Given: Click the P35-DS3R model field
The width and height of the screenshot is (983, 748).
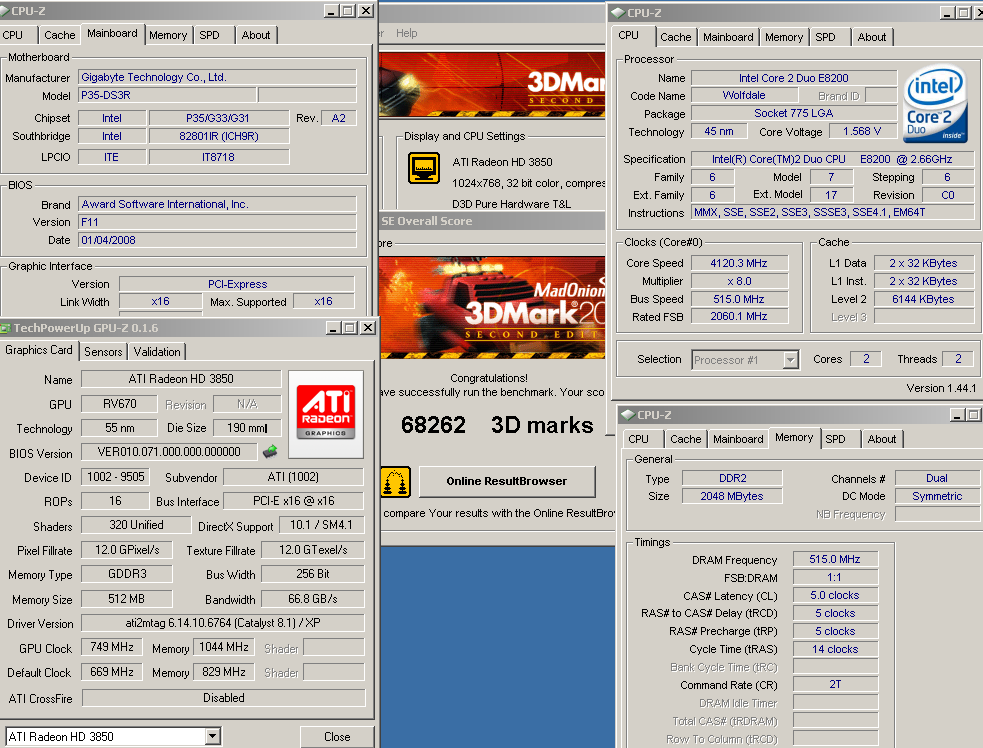Looking at the screenshot, I should (x=167, y=95).
